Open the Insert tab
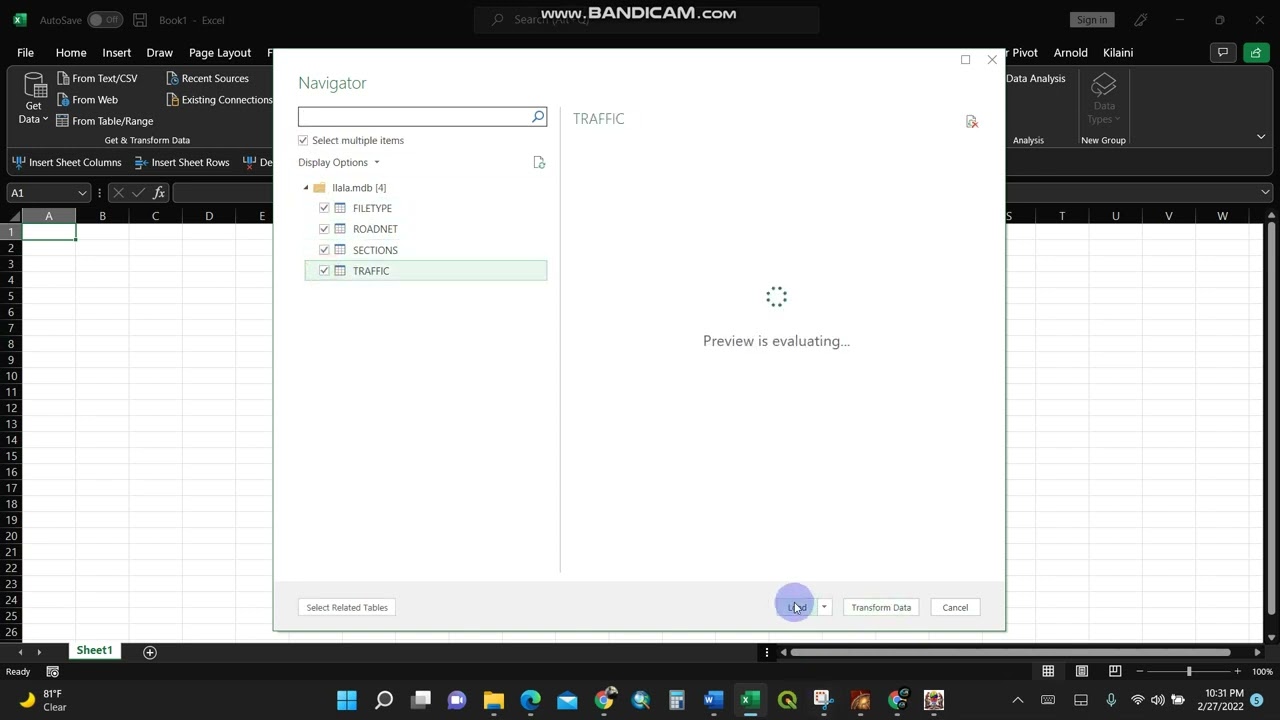 tap(116, 53)
